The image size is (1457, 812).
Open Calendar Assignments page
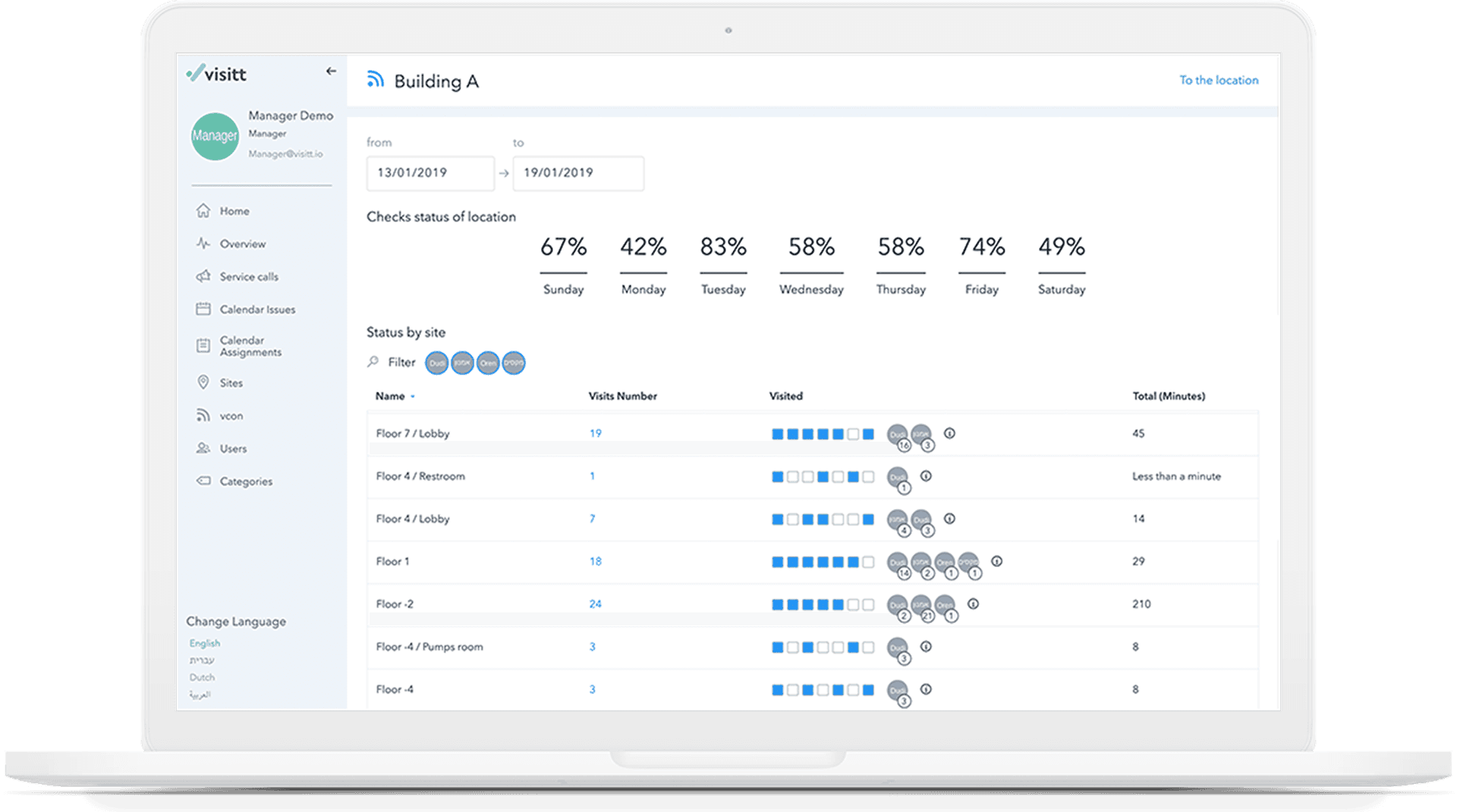tap(238, 346)
